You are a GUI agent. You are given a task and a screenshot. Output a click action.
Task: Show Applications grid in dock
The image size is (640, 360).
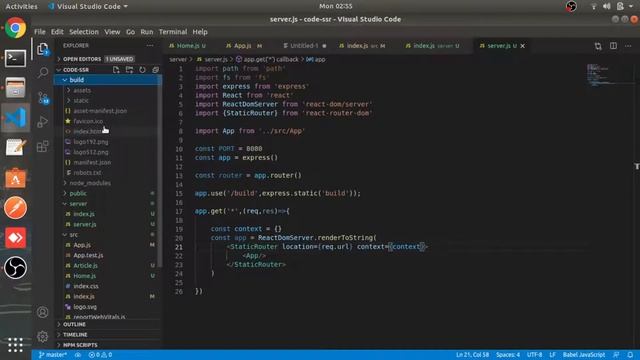tap(16, 345)
